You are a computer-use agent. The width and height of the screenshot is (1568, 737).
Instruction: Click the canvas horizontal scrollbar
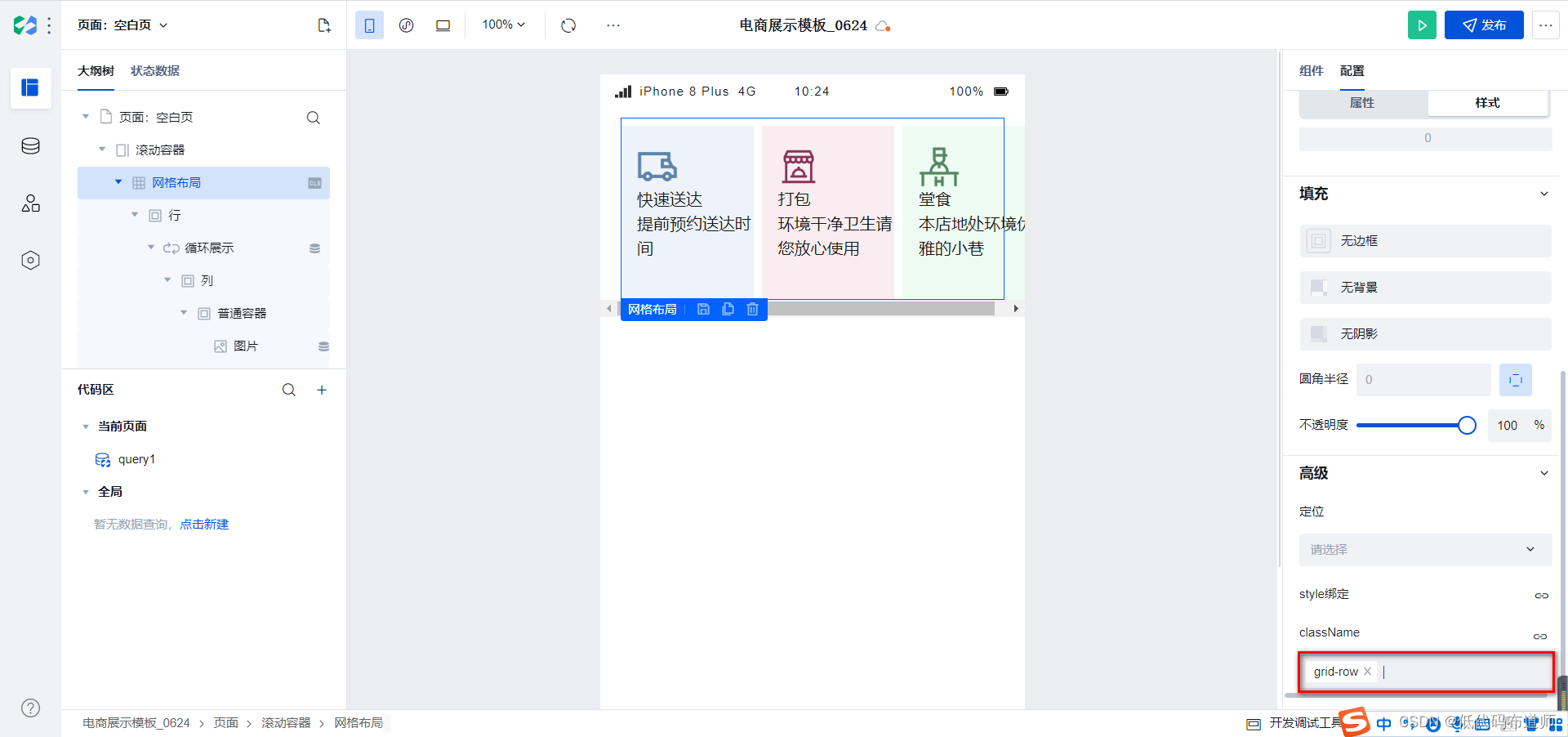[x=880, y=309]
